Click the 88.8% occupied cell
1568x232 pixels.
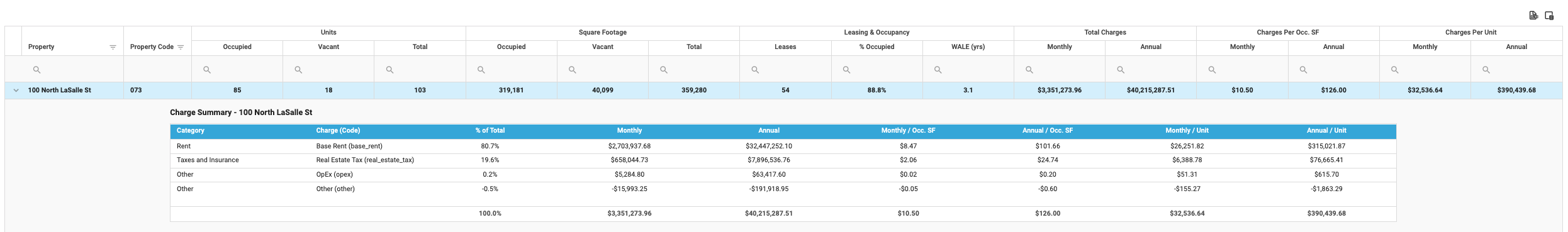coord(876,91)
